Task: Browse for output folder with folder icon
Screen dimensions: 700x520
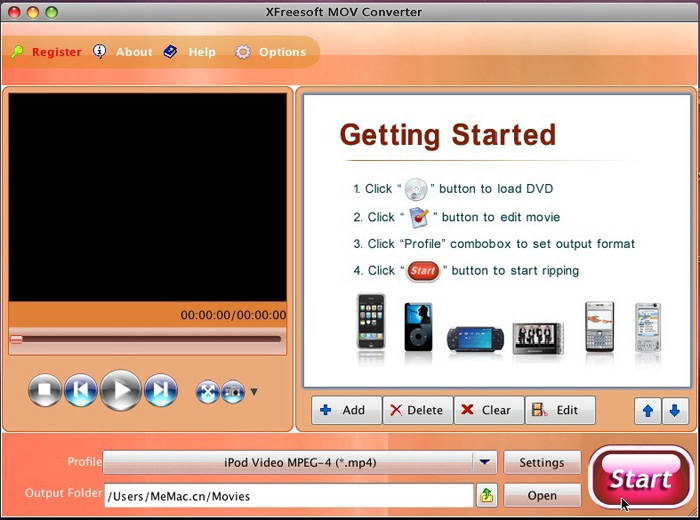Action: (x=487, y=495)
